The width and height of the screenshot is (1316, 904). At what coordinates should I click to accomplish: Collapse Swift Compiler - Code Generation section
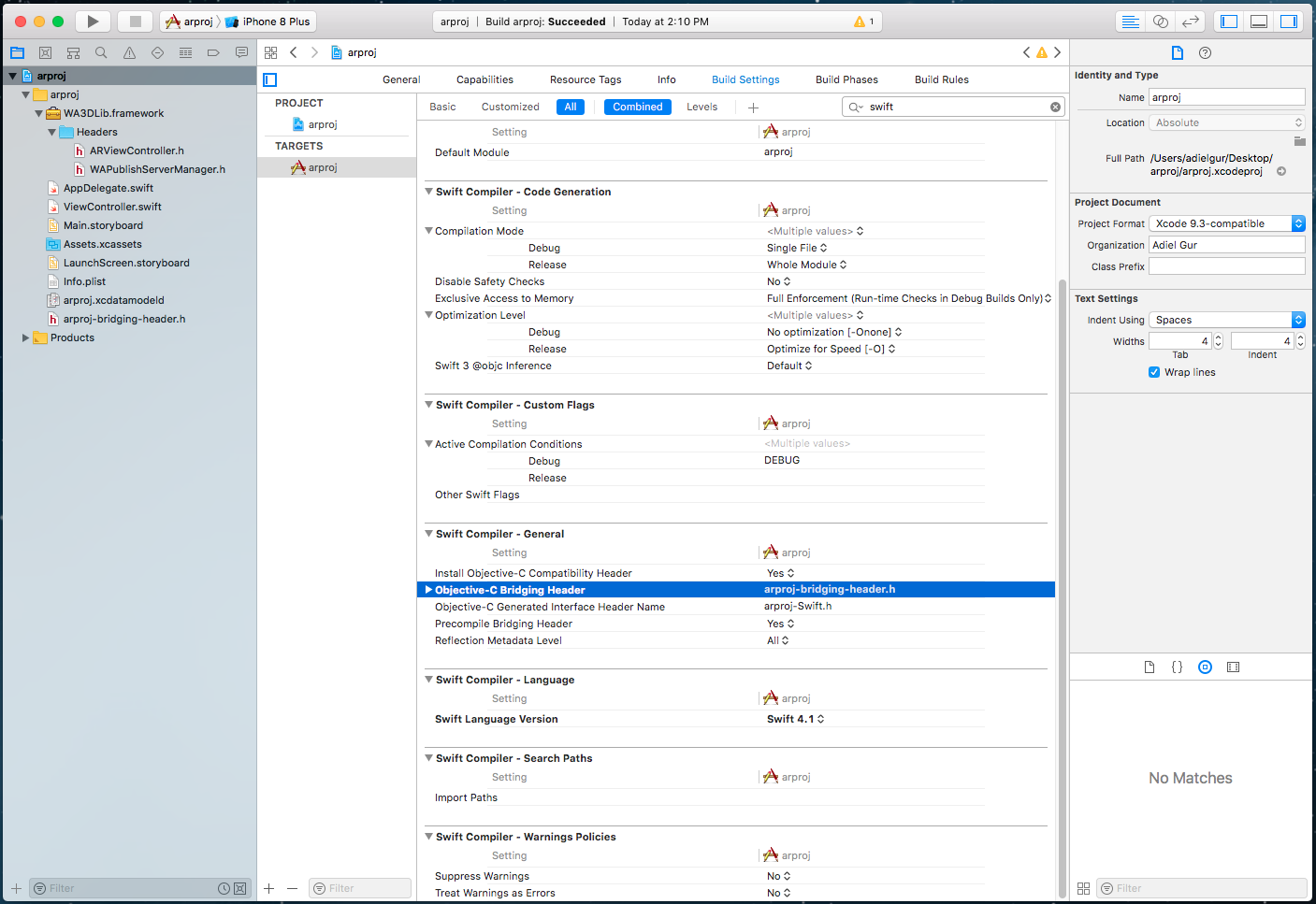(x=429, y=192)
